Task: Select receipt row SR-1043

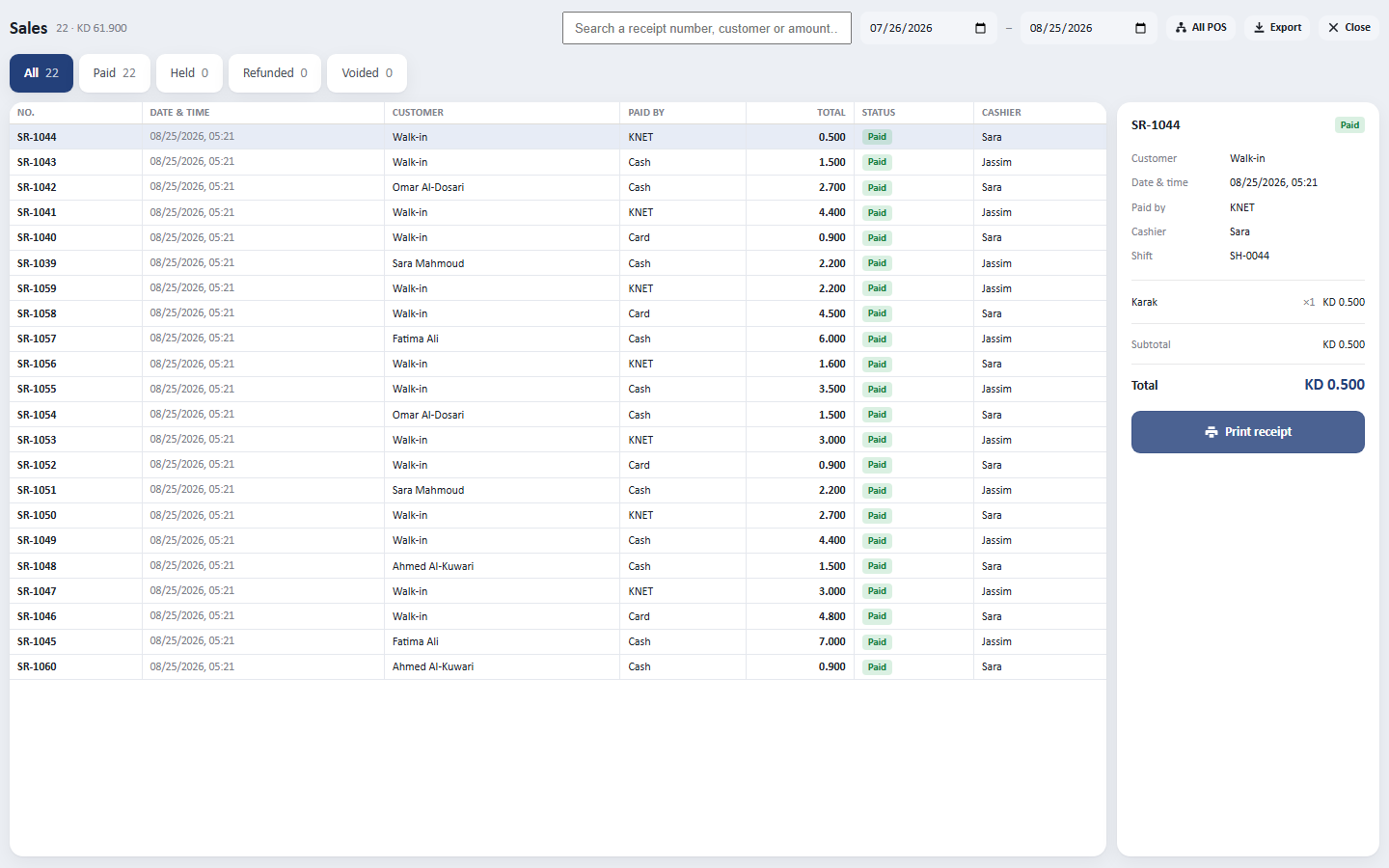Action: click(x=558, y=162)
